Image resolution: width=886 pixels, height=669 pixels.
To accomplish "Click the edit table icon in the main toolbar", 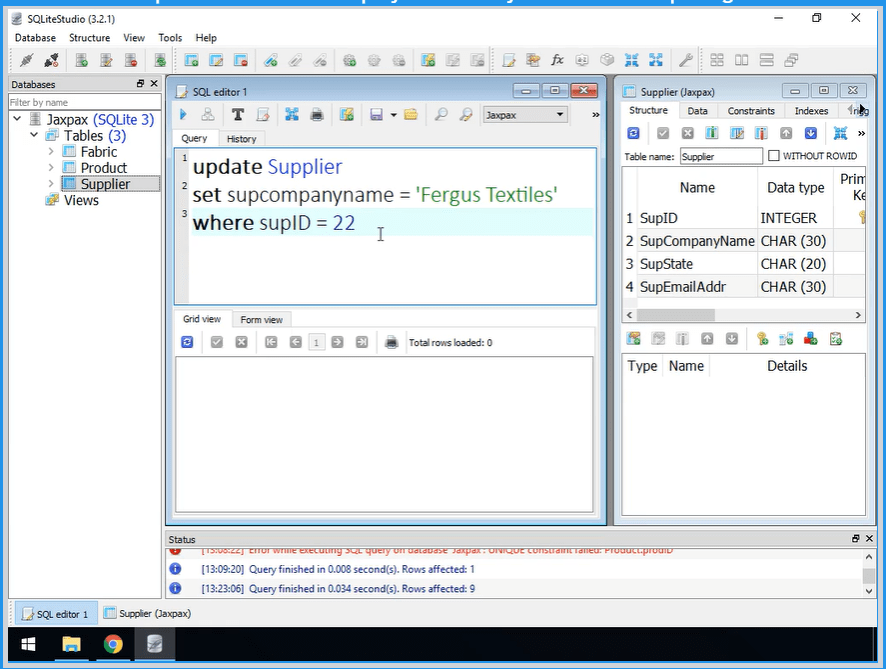I will (216, 60).
